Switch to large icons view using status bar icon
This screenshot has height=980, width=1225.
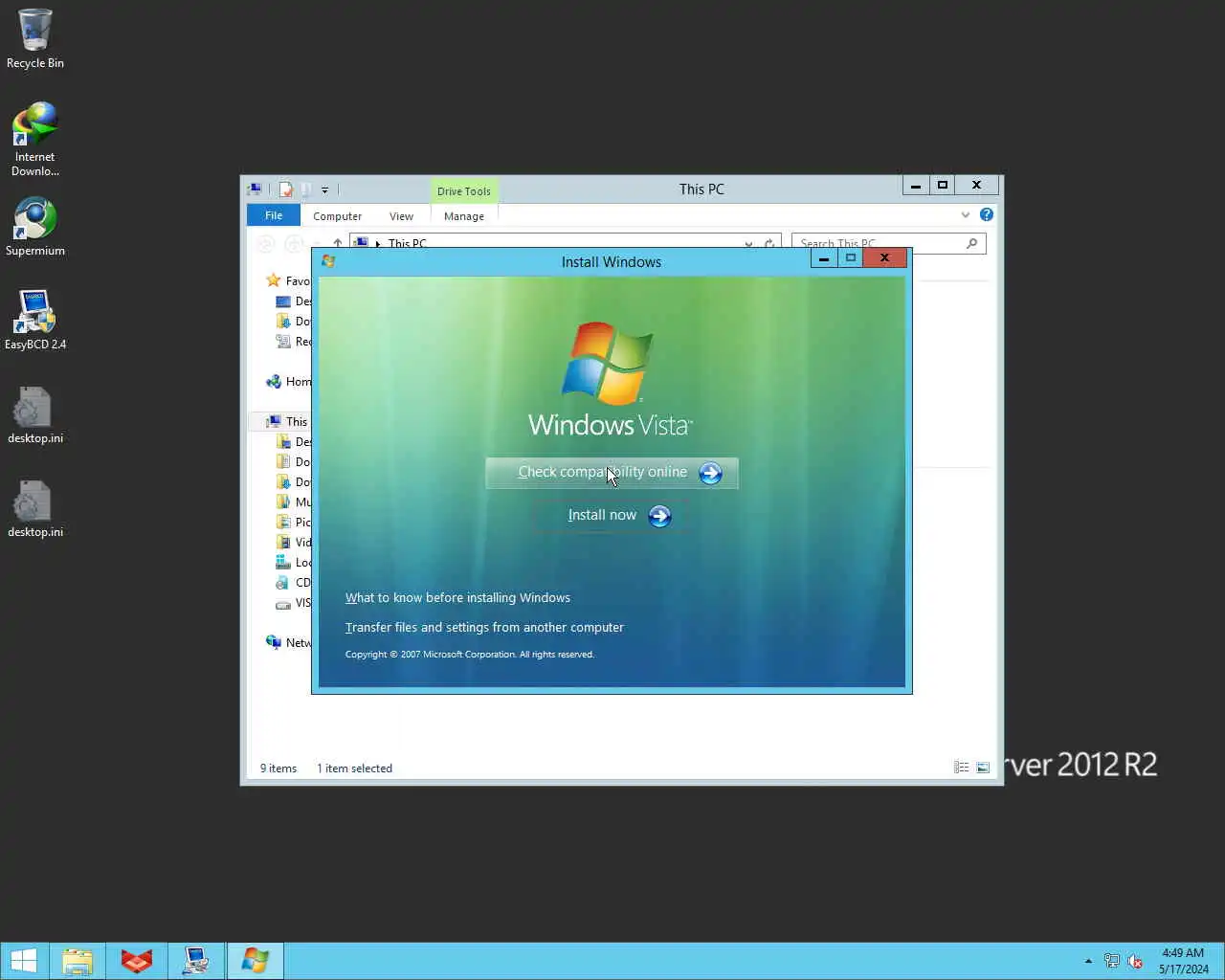(983, 768)
